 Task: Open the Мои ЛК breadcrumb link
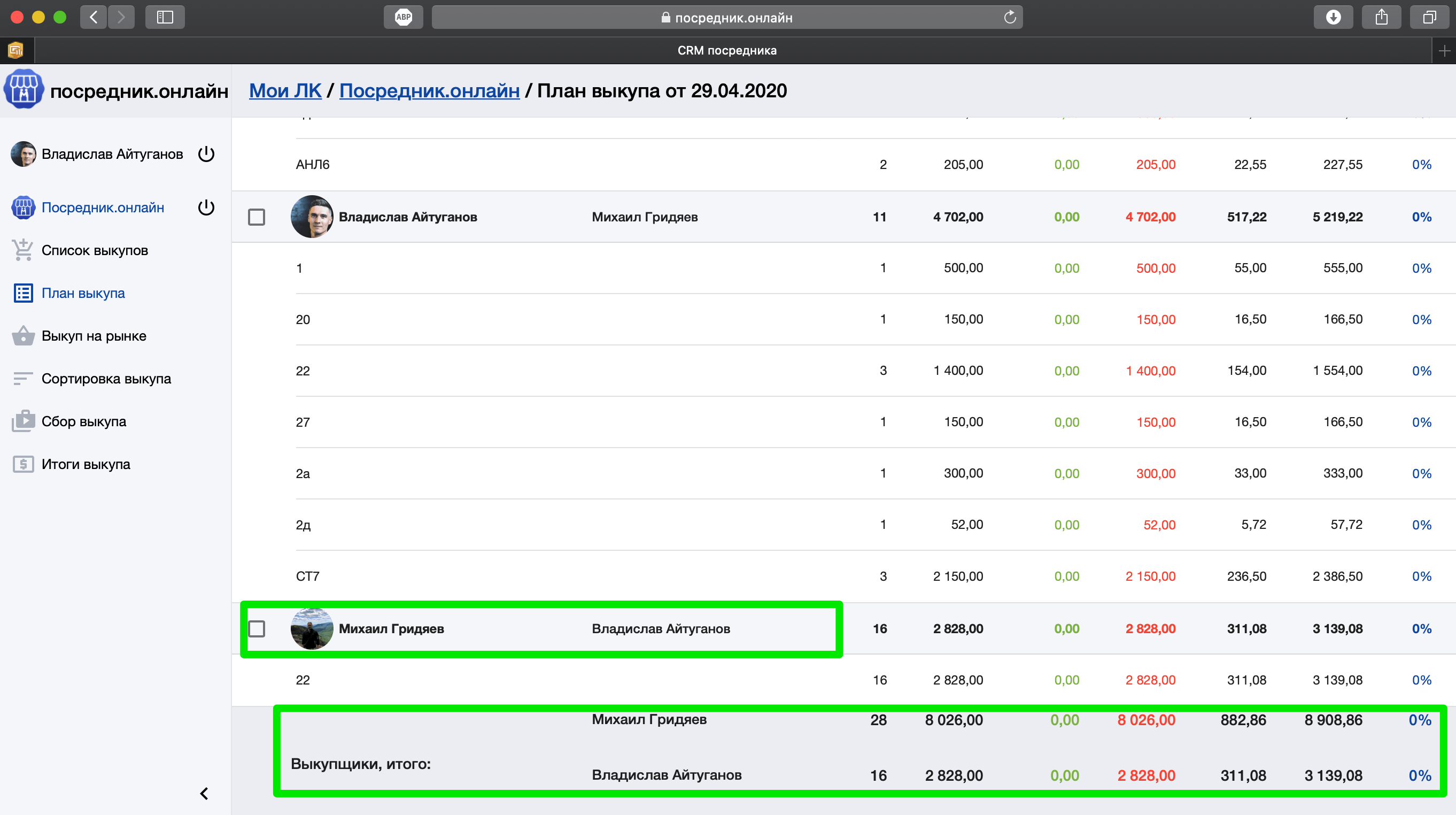[285, 90]
